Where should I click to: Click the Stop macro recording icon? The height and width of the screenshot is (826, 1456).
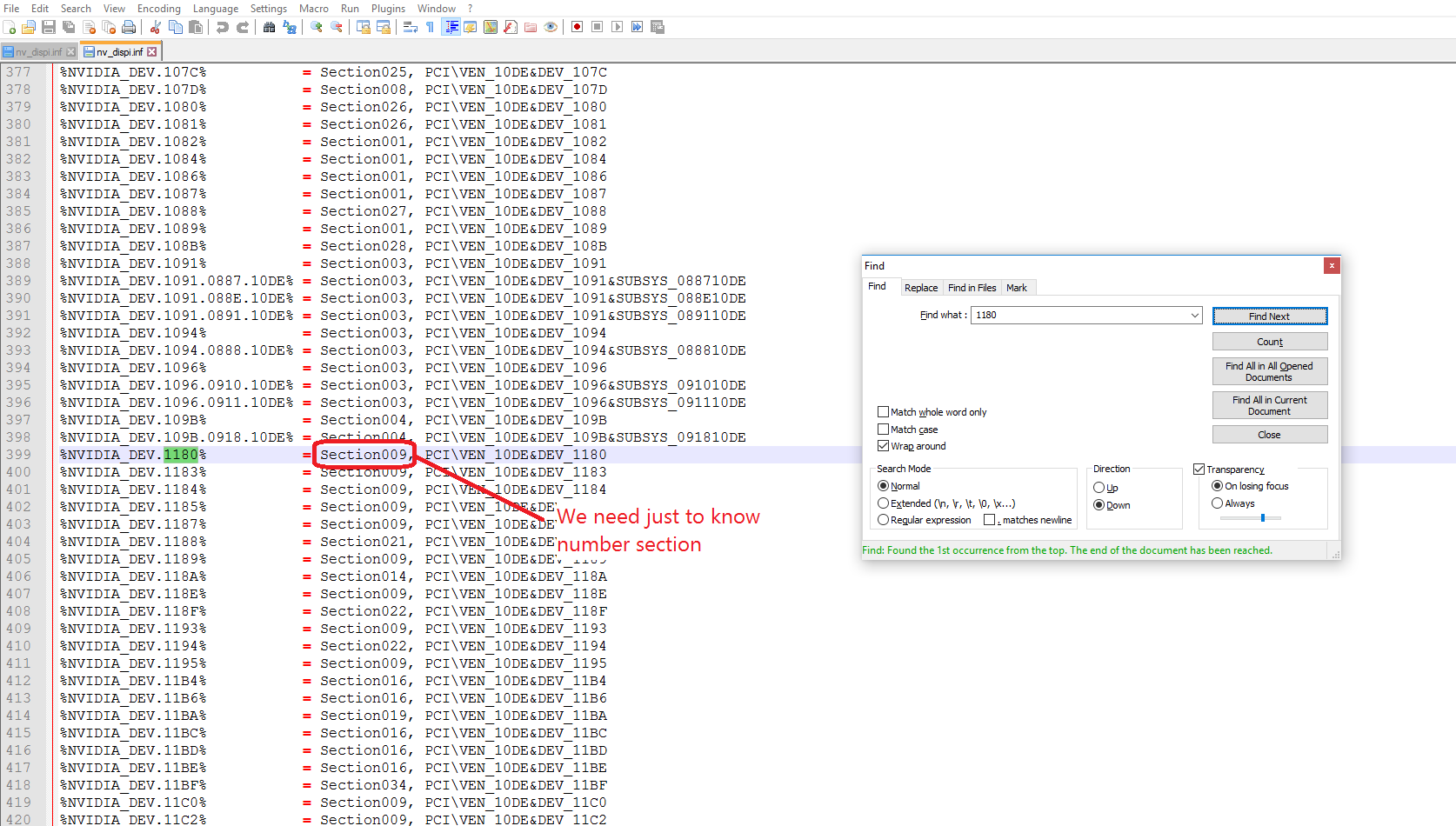click(597, 27)
